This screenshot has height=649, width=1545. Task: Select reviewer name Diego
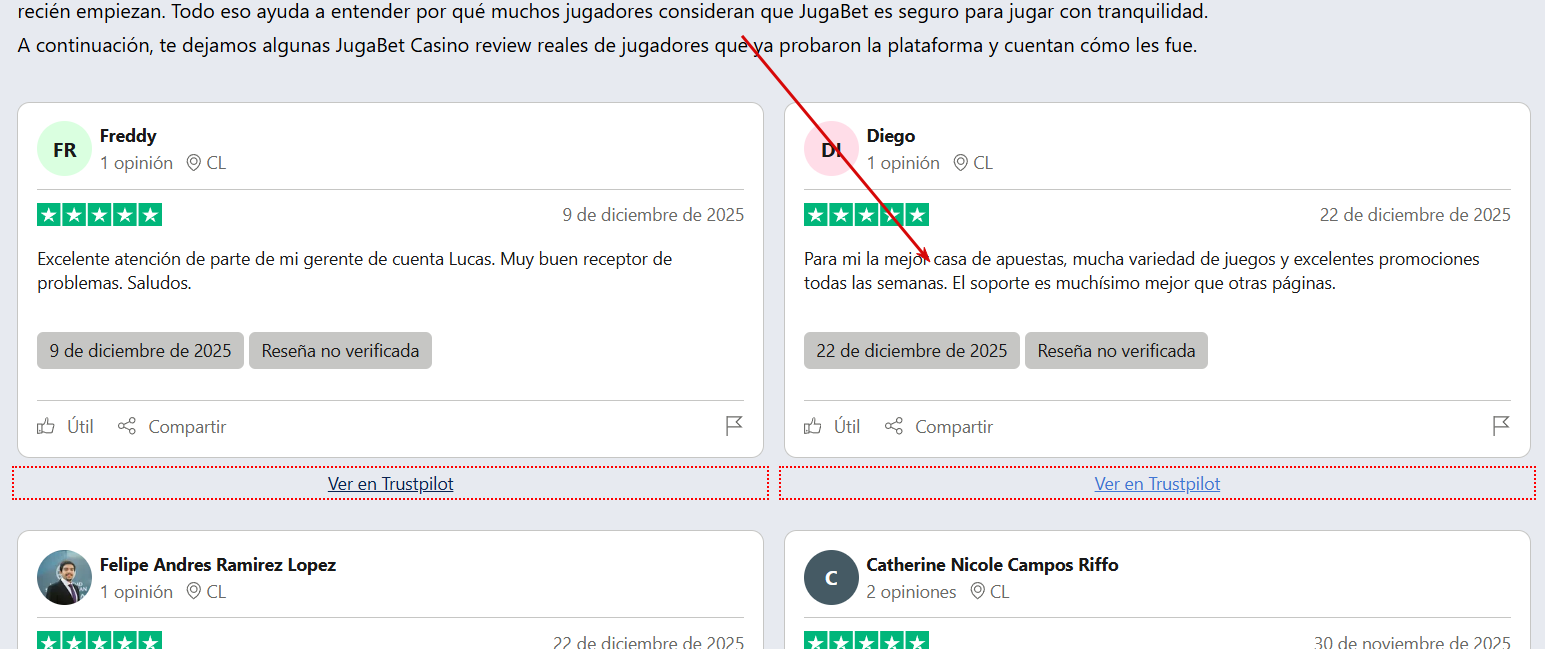coord(891,136)
